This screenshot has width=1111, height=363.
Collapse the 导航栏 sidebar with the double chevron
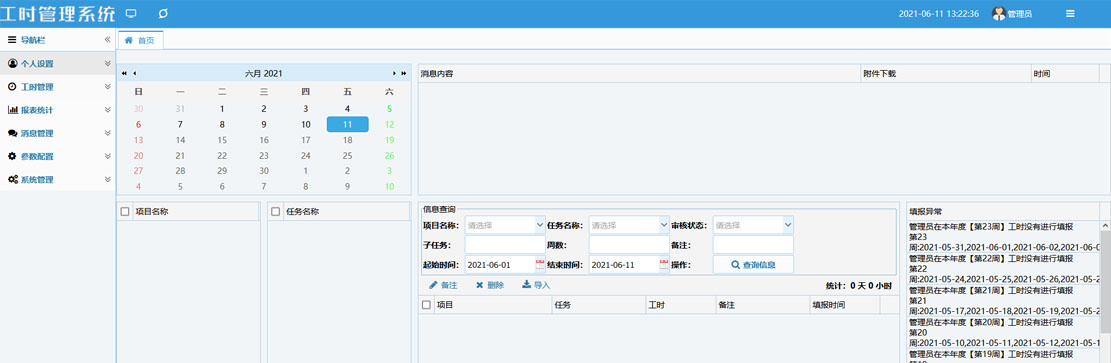coord(107,40)
